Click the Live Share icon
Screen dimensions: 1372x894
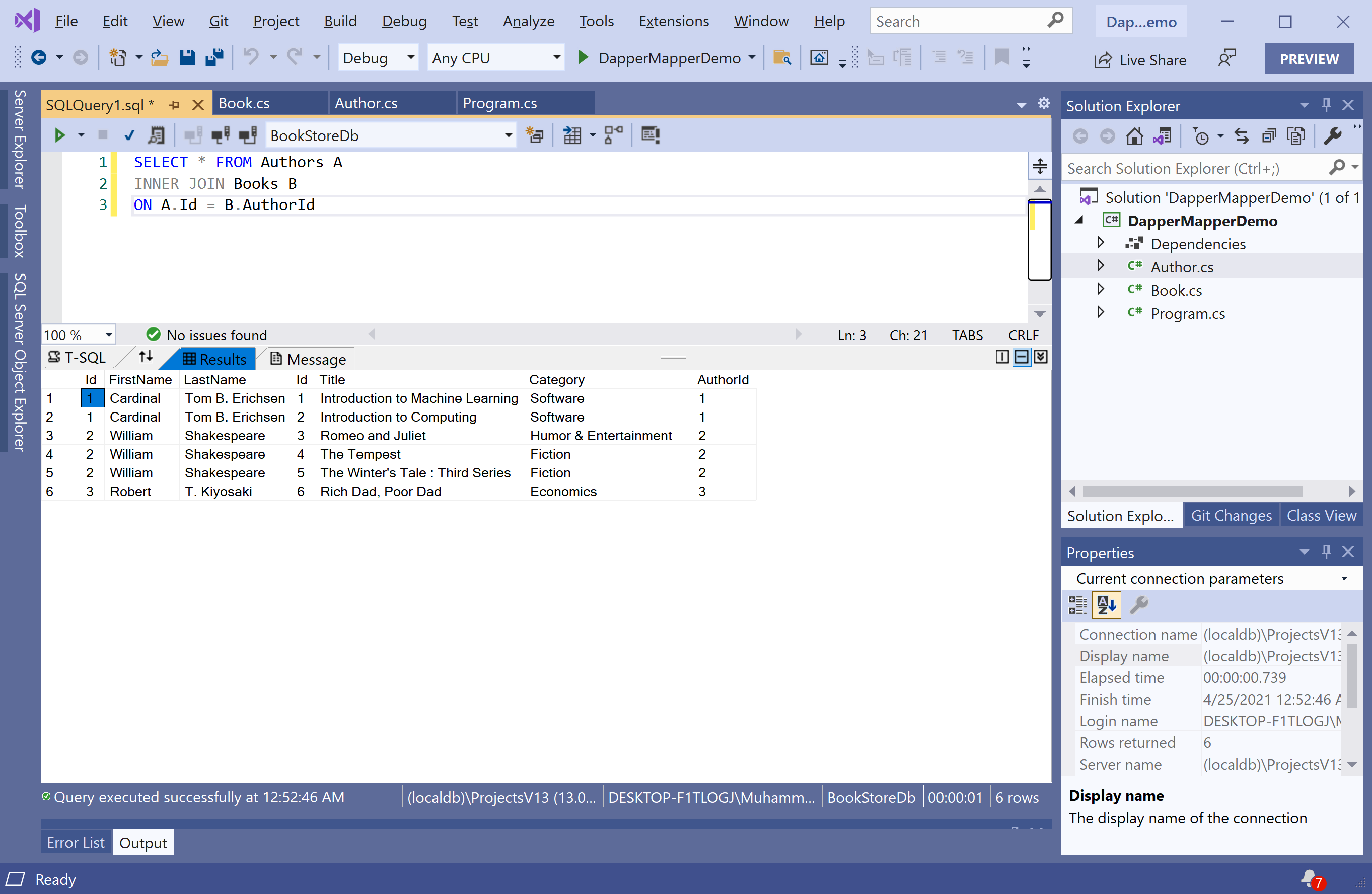click(1103, 60)
